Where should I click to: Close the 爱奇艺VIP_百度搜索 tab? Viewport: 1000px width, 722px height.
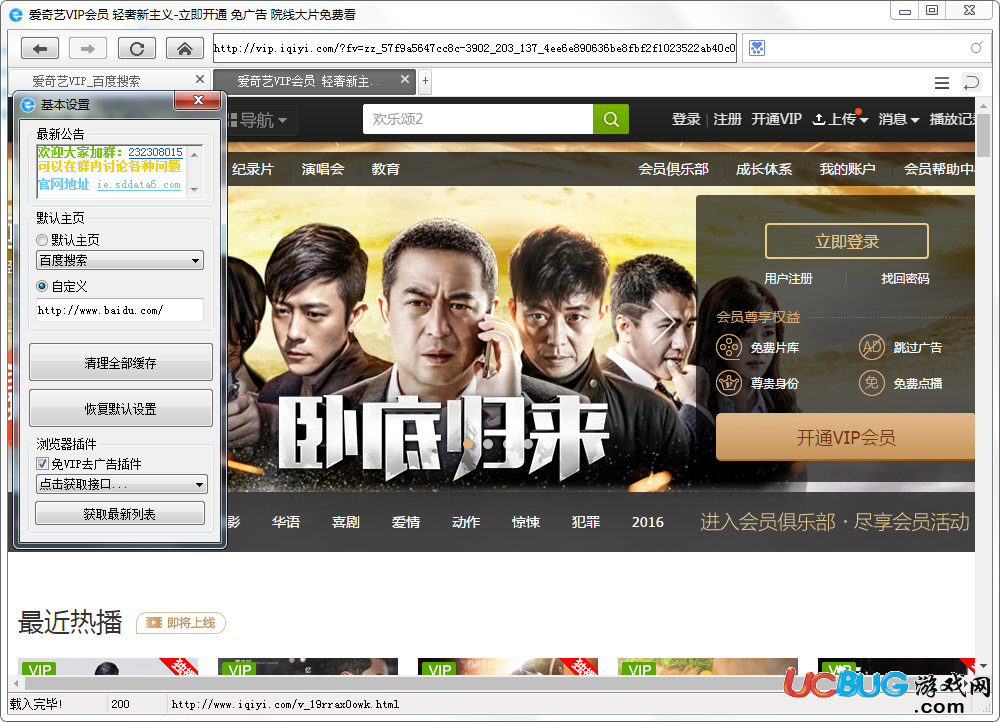[200, 79]
